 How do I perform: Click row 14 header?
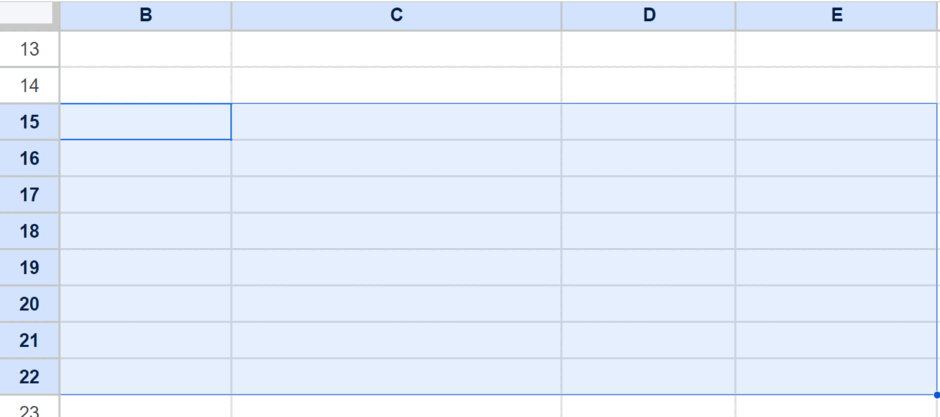click(29, 86)
